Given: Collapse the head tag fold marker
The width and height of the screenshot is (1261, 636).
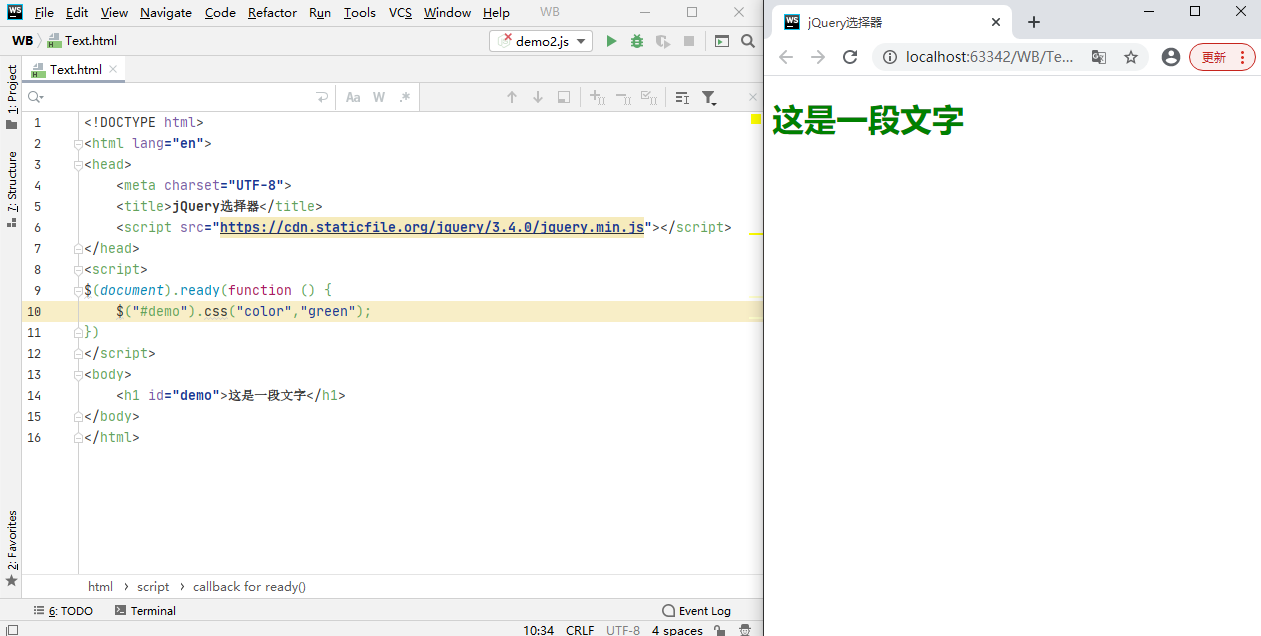Looking at the screenshot, I should [78, 165].
